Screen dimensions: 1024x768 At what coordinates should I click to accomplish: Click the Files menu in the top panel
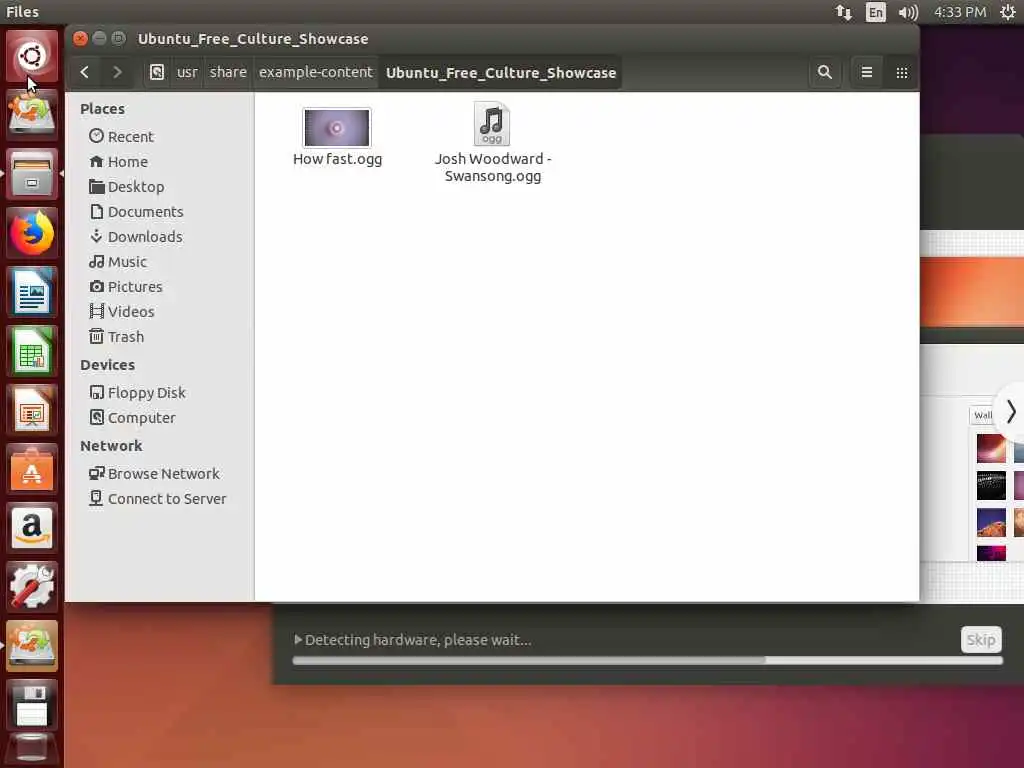[23, 12]
